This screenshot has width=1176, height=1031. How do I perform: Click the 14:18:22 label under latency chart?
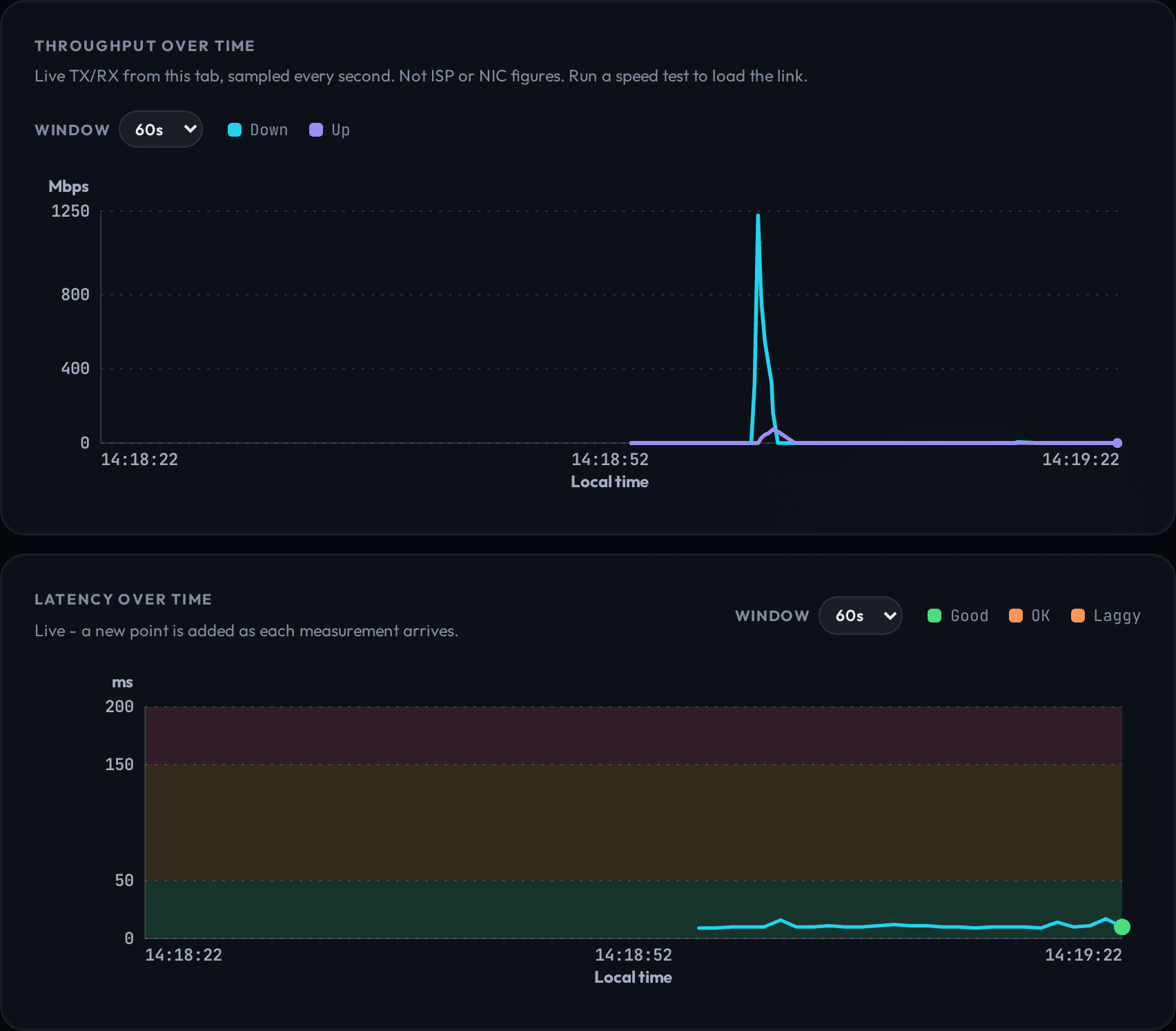coord(184,955)
